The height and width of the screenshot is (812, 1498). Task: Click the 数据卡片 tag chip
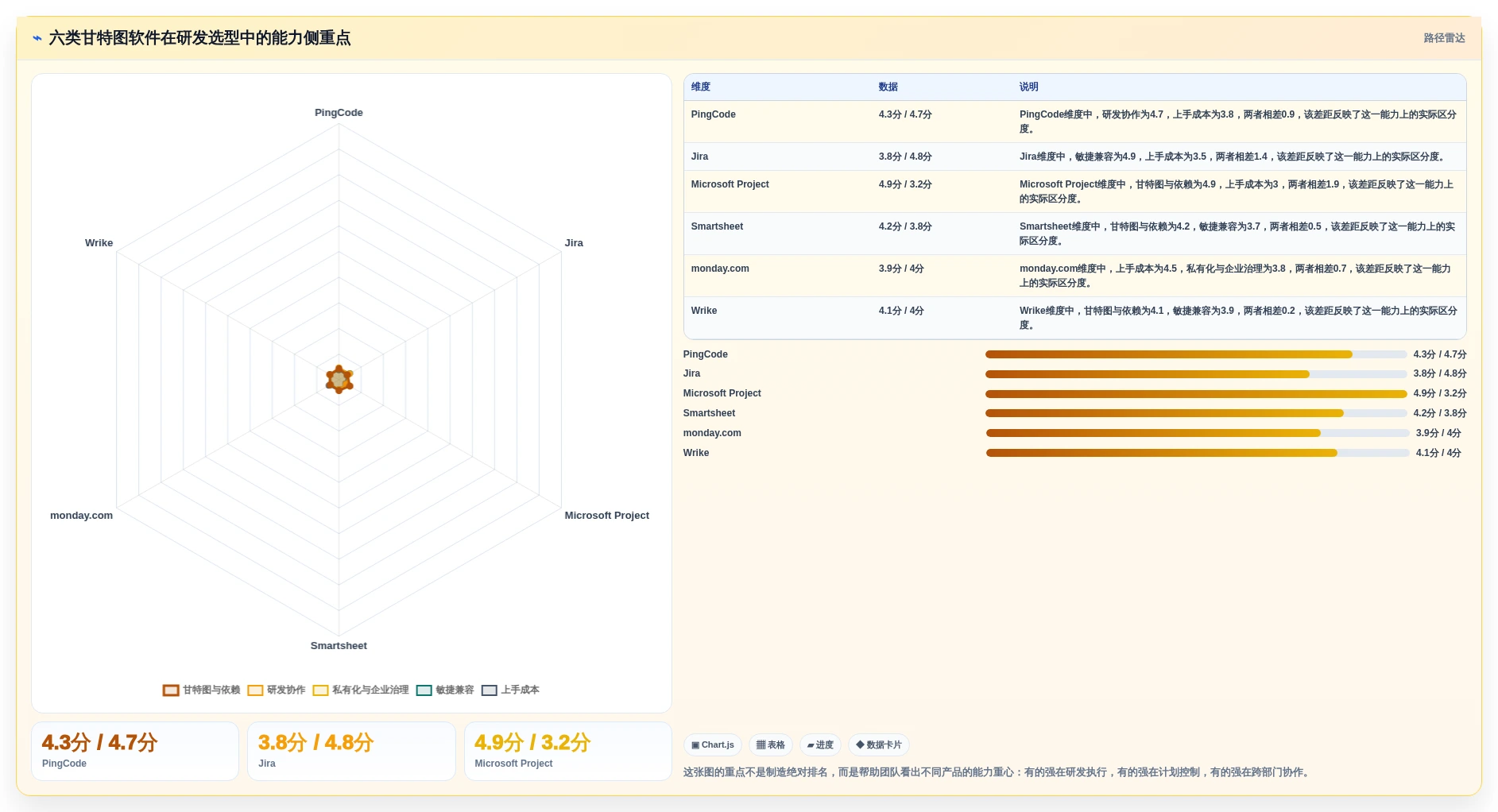coord(879,745)
